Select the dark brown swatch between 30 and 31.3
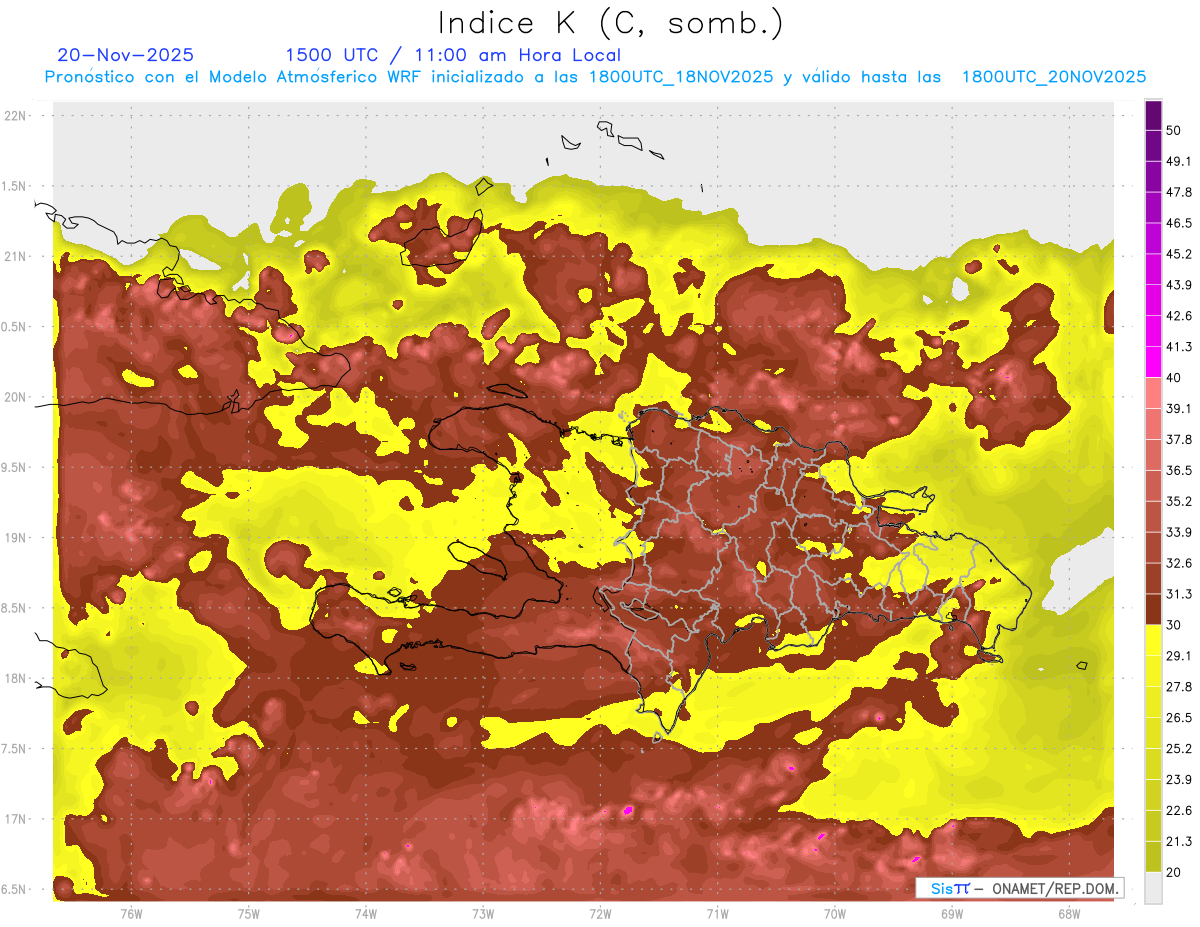This screenshot has height=927, width=1200. click(x=1154, y=610)
